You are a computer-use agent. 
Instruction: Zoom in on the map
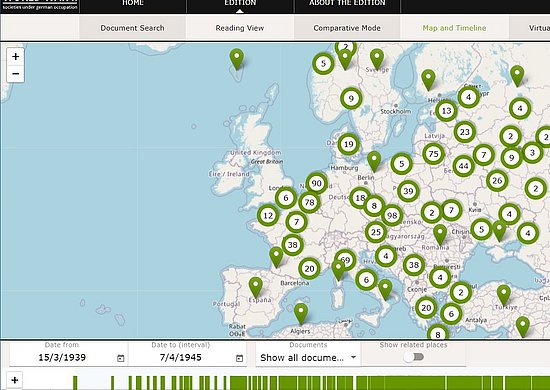tap(15, 57)
